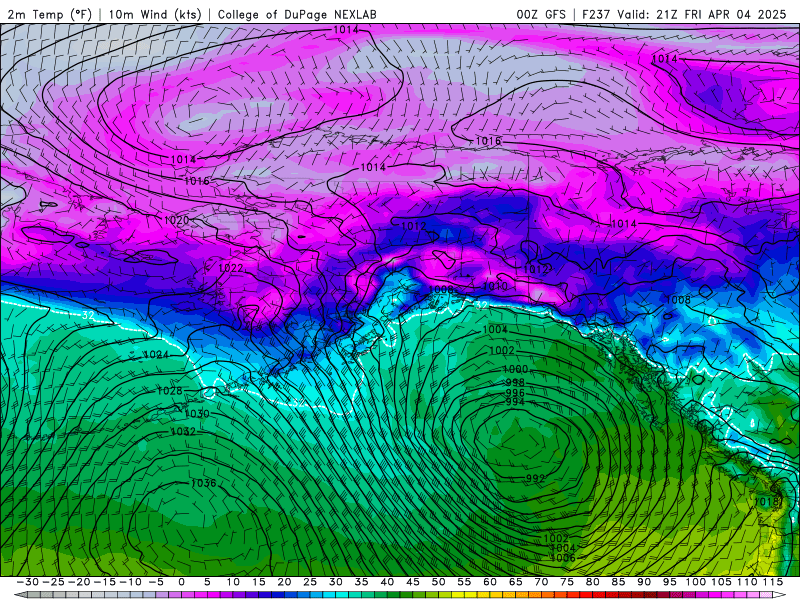The height and width of the screenshot is (600, 800).
Task: Click the 45 value on the temperature scale
Action: click(x=413, y=582)
